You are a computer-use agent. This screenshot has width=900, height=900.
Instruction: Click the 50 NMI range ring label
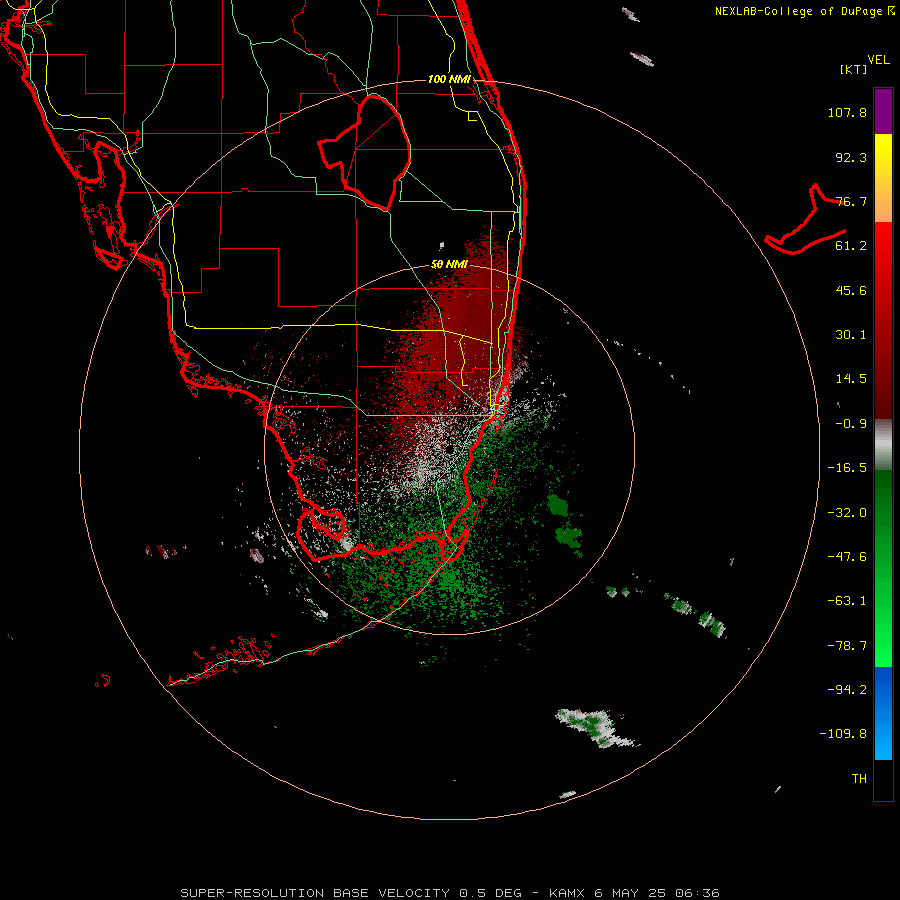tap(449, 265)
